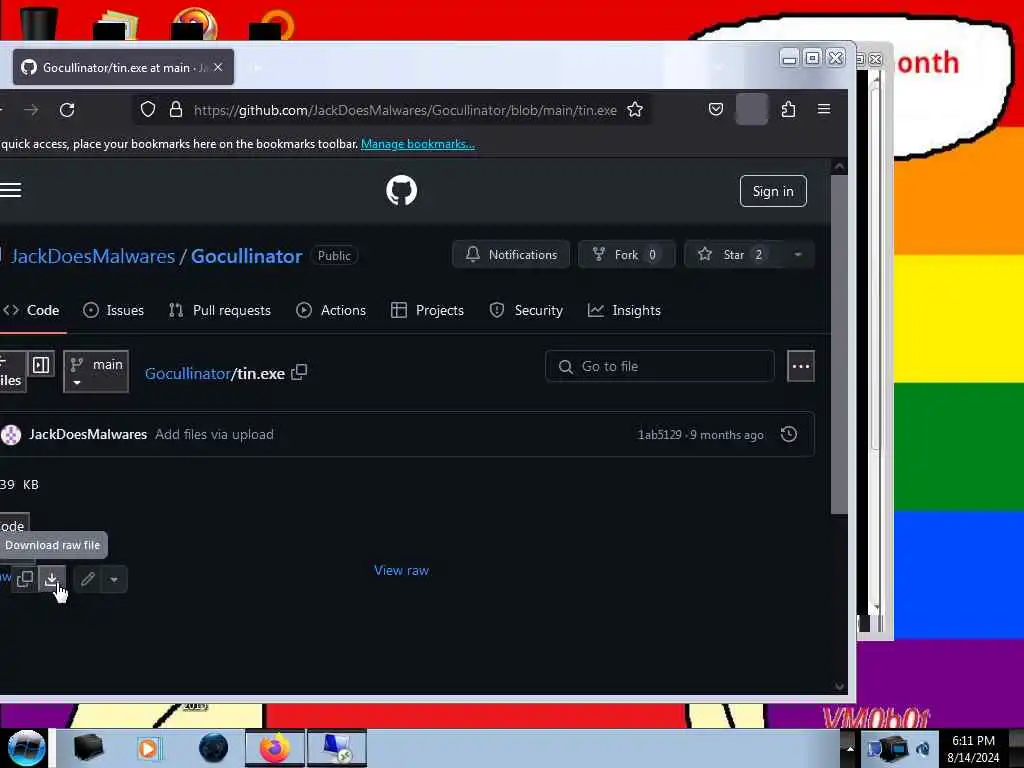Open JackDoesMalwares owner link in repository title
Screen dimensions: 1024x768
click(93, 256)
